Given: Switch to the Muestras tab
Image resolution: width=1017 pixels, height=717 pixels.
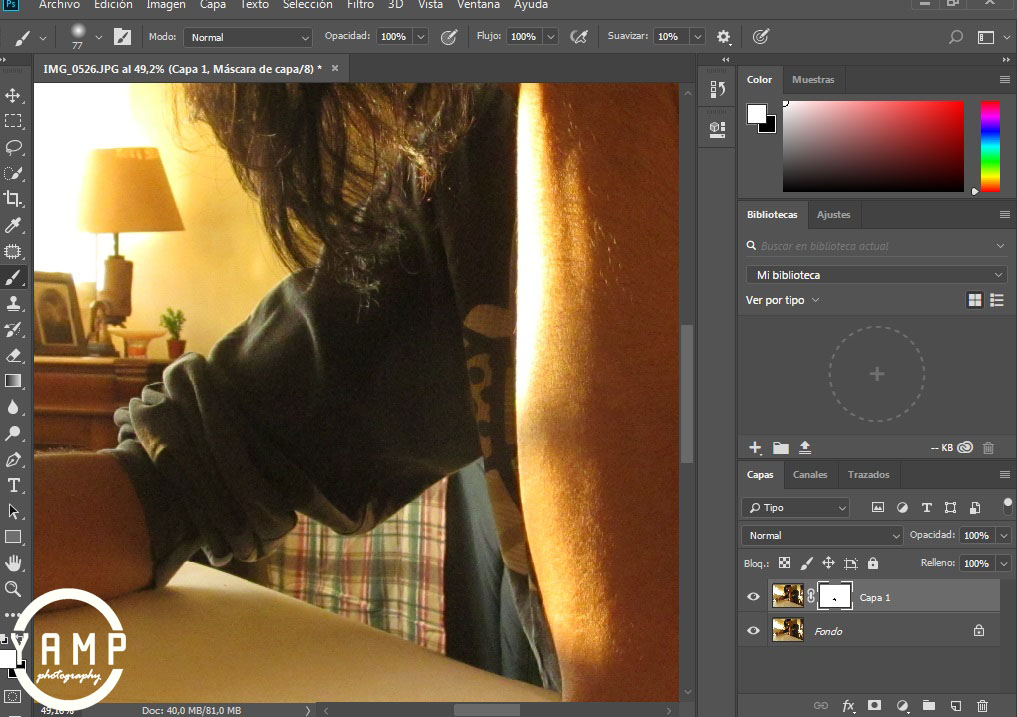Looking at the screenshot, I should pos(813,80).
